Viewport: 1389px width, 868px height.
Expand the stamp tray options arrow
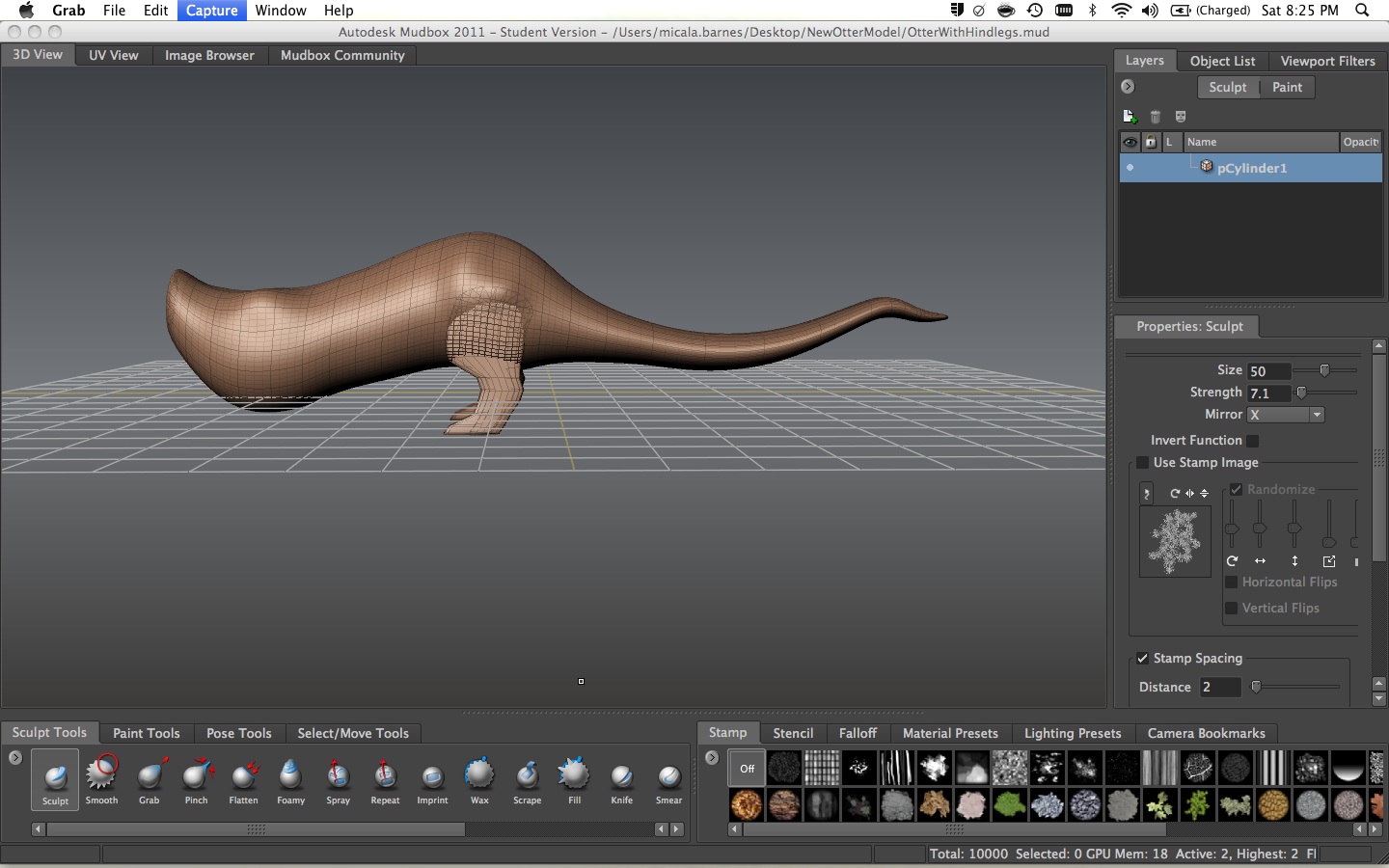(x=712, y=758)
